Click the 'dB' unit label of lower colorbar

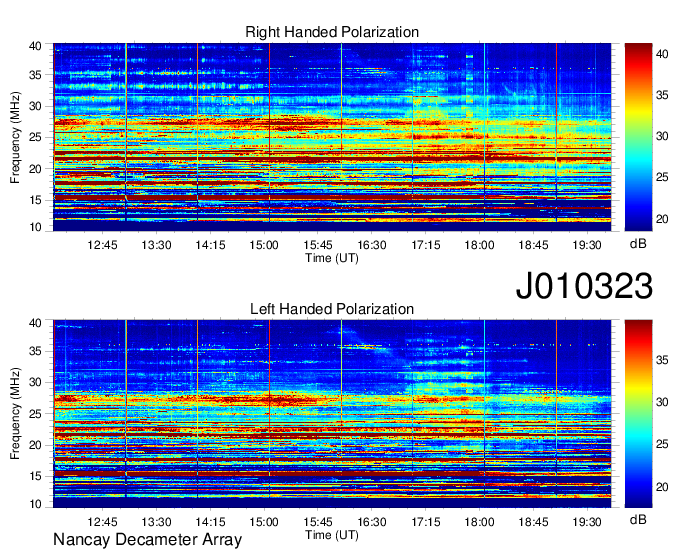point(638,519)
